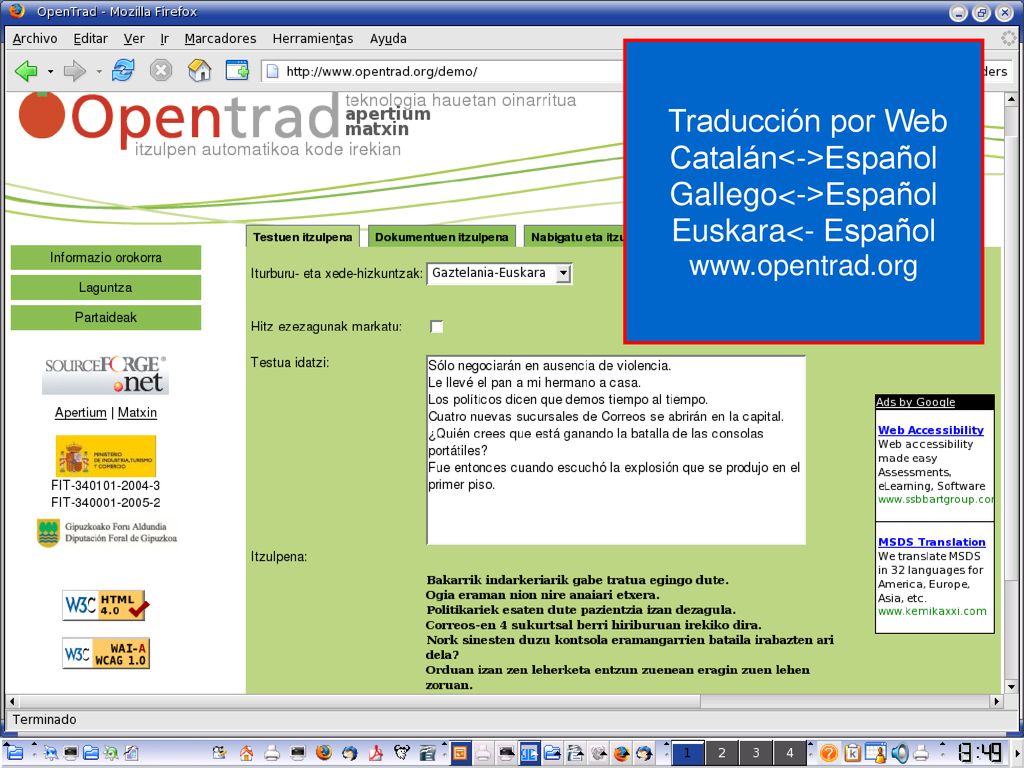Expand the Back button history arrow
This screenshot has width=1024, height=768.
tap(50, 71)
